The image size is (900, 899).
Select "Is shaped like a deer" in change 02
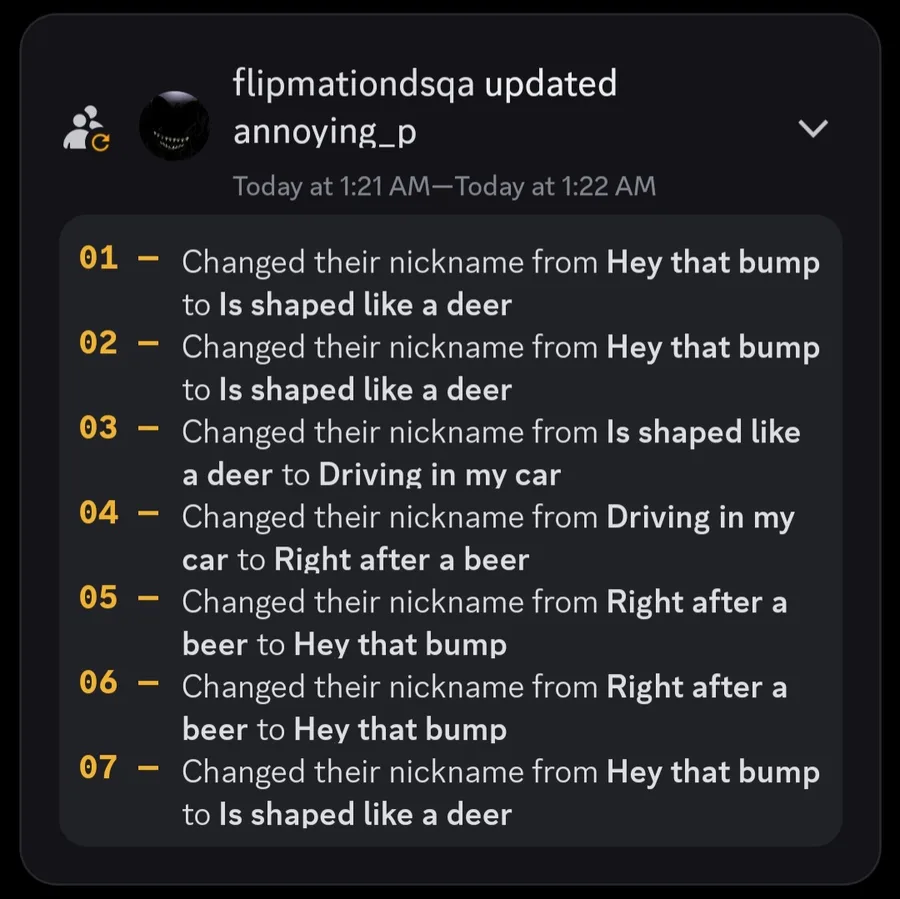365,390
